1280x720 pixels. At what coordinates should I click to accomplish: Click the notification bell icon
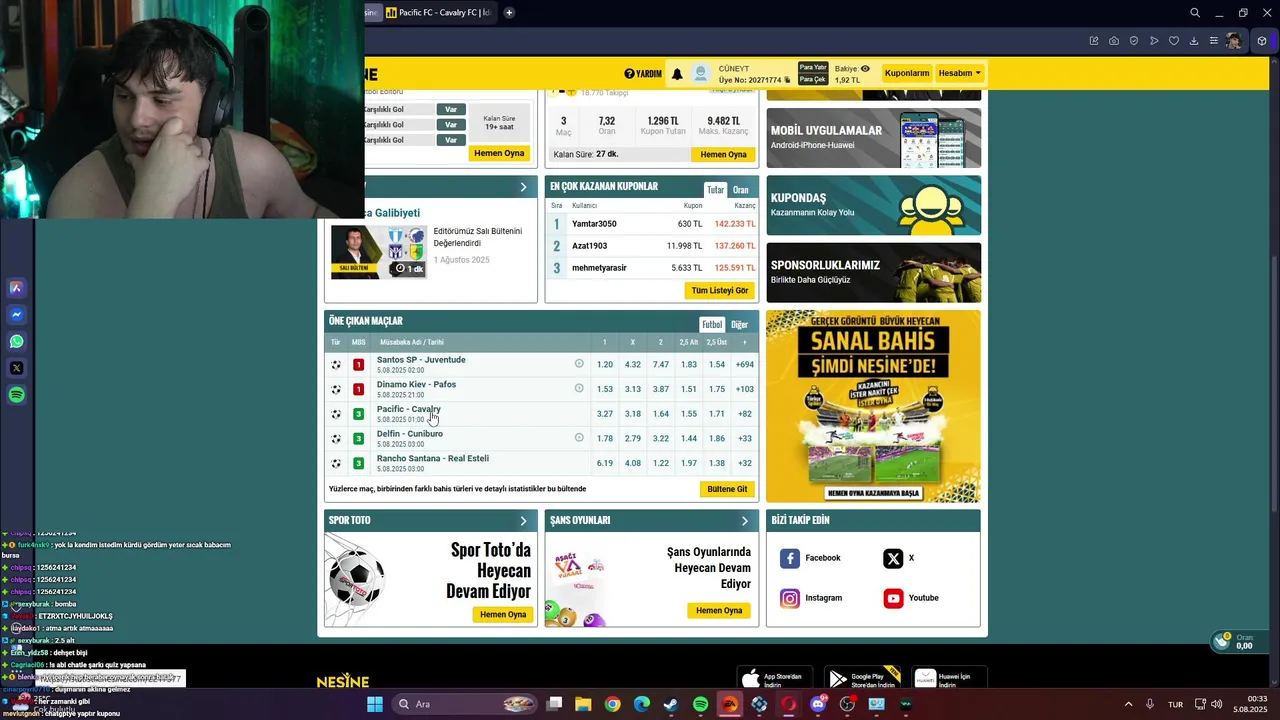point(677,74)
